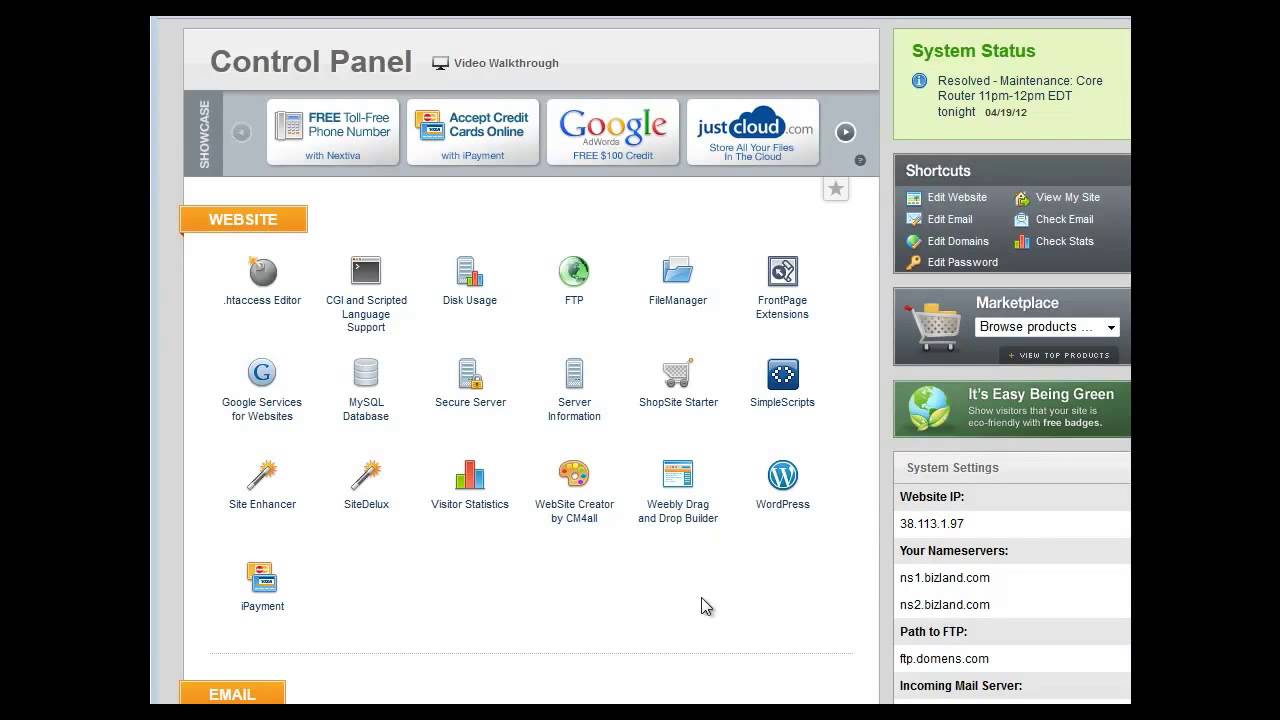Launch the WordPress icon
1280x720 pixels.
click(x=782, y=475)
